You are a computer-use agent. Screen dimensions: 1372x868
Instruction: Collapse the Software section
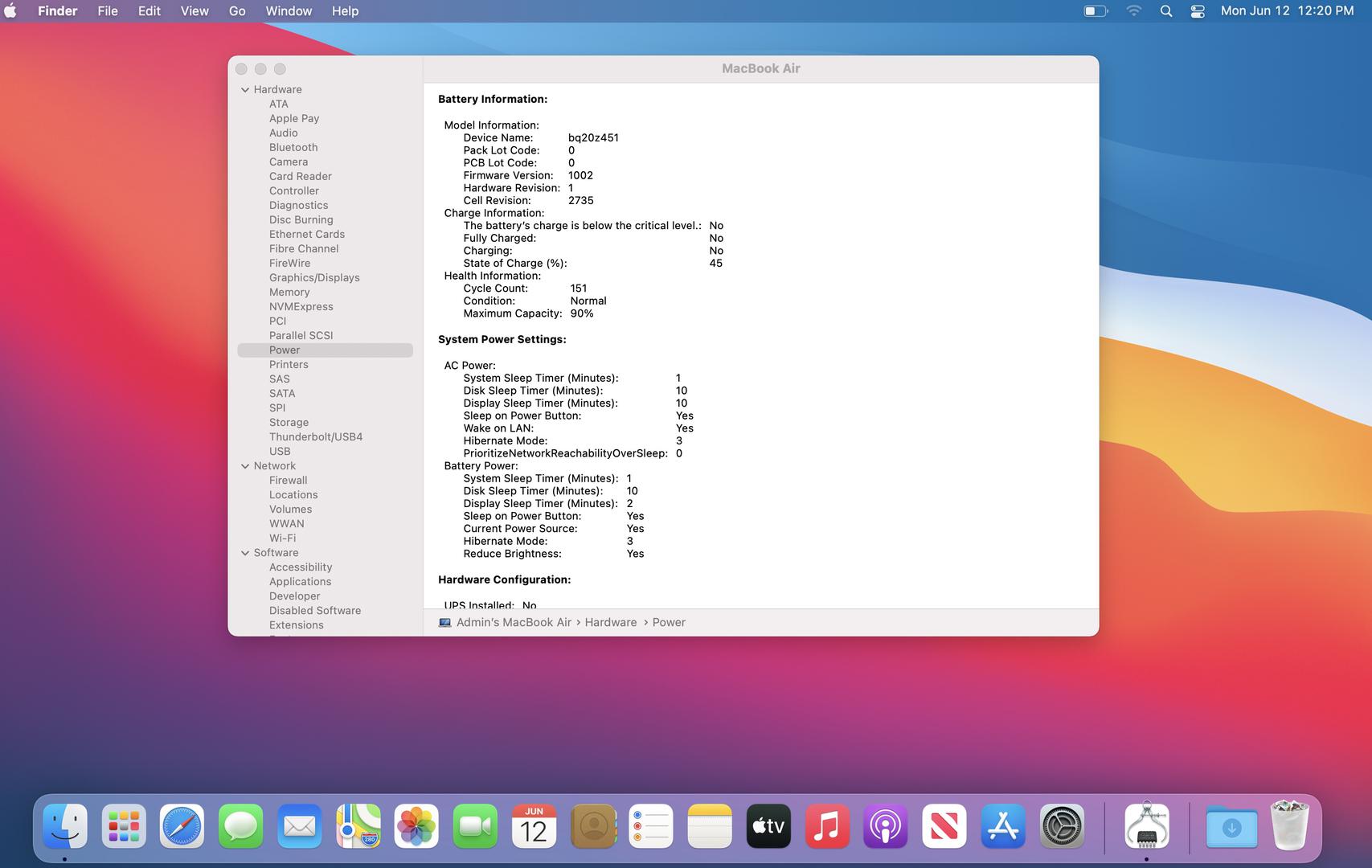click(245, 553)
